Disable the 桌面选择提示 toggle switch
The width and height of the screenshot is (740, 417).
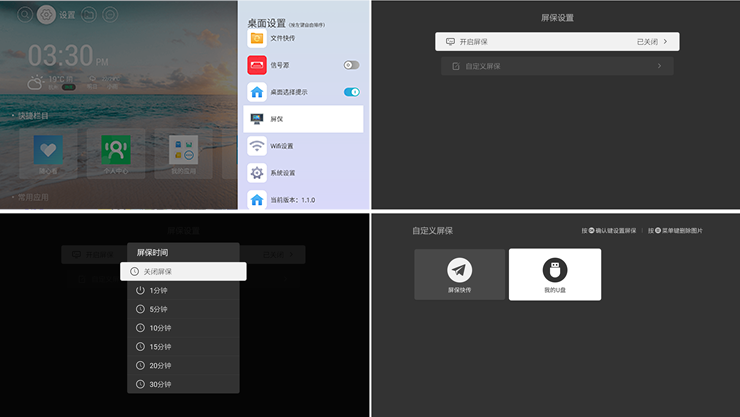point(352,92)
